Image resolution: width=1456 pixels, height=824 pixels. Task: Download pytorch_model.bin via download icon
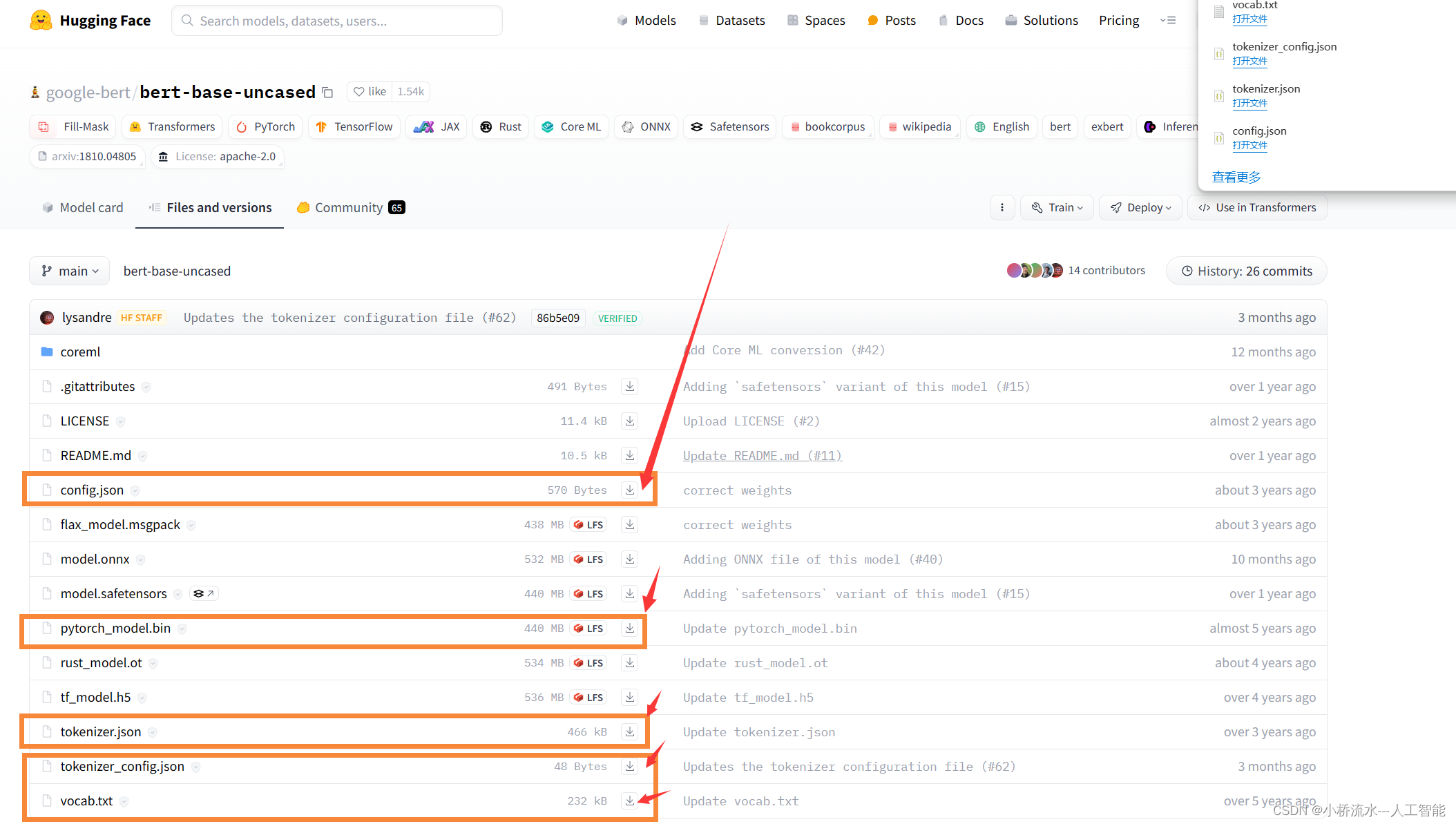pos(629,628)
